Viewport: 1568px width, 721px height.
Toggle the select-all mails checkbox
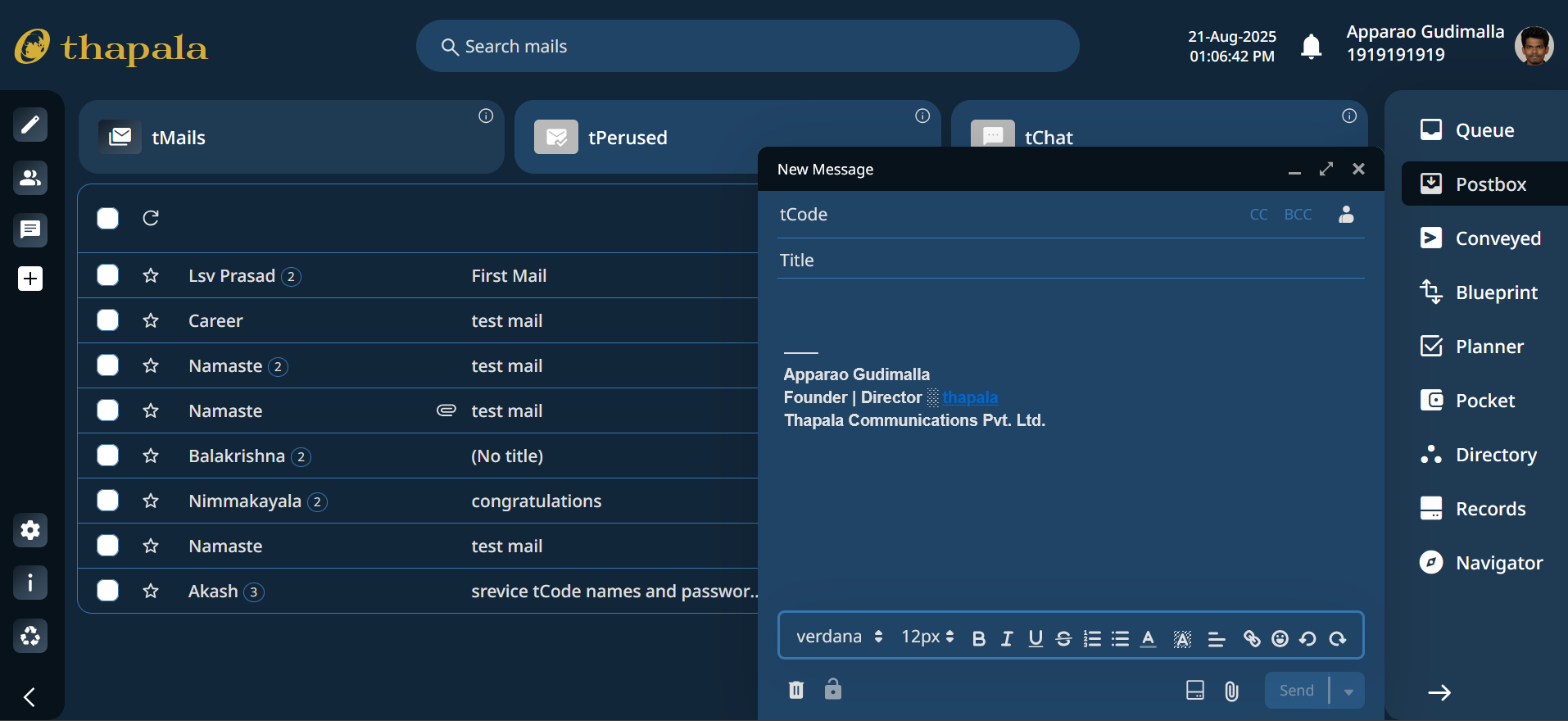[x=107, y=218]
